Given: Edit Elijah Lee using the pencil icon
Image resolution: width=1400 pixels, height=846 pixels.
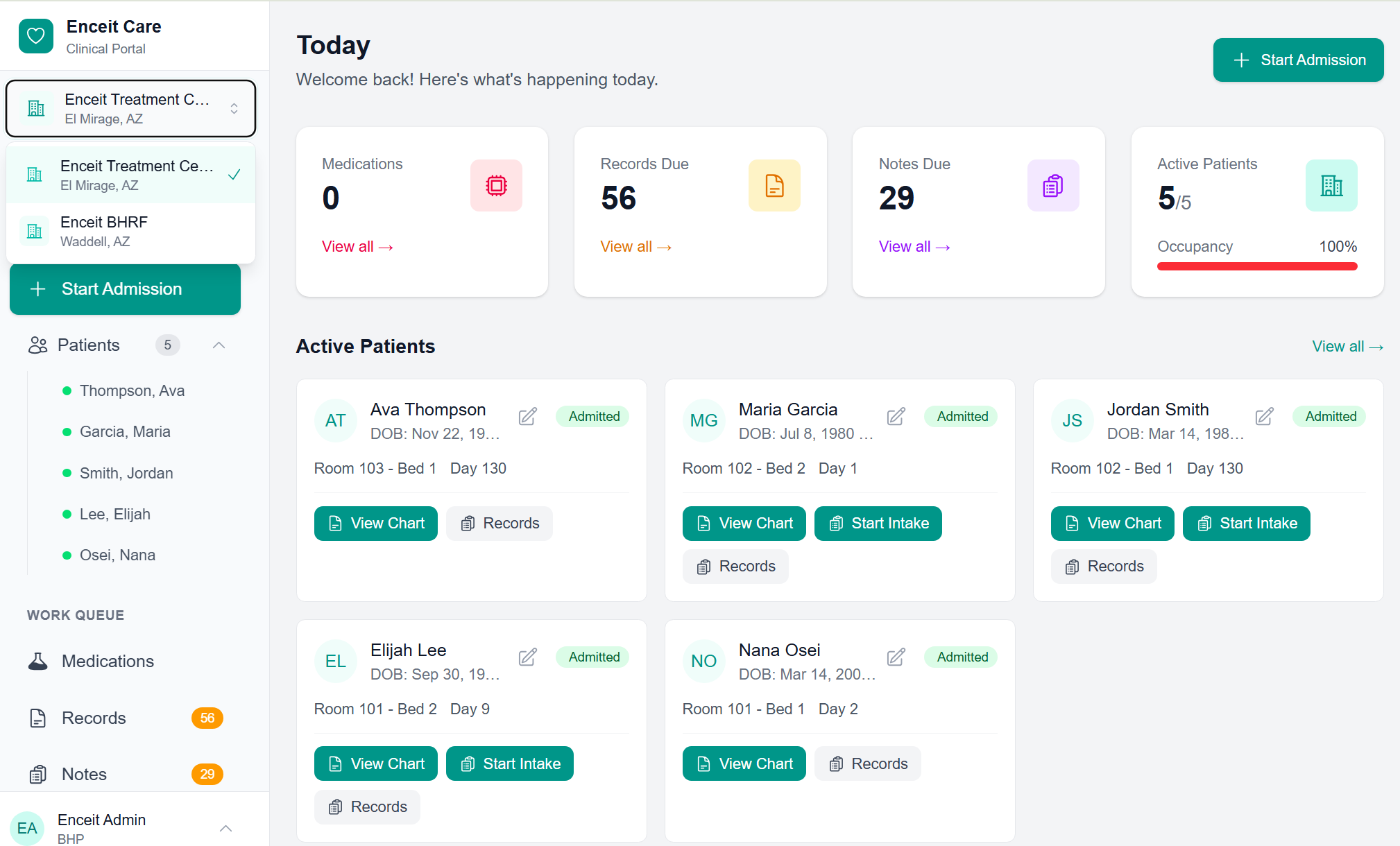Looking at the screenshot, I should (528, 657).
